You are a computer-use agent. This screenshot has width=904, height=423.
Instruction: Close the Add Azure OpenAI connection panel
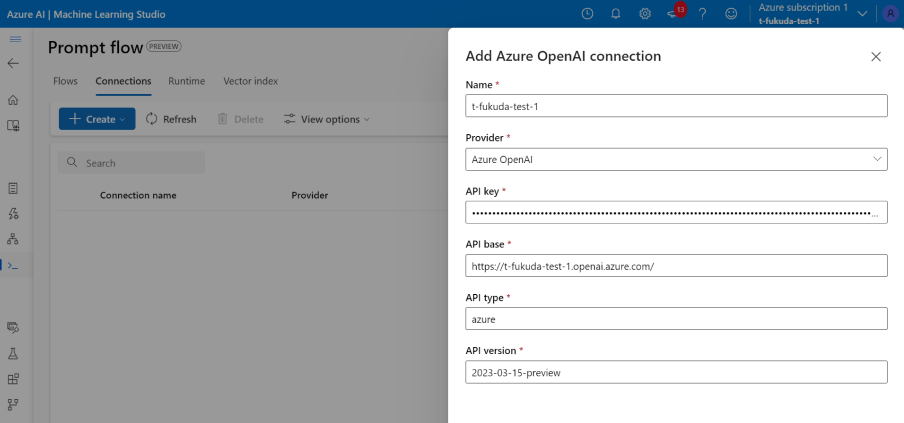tap(876, 57)
